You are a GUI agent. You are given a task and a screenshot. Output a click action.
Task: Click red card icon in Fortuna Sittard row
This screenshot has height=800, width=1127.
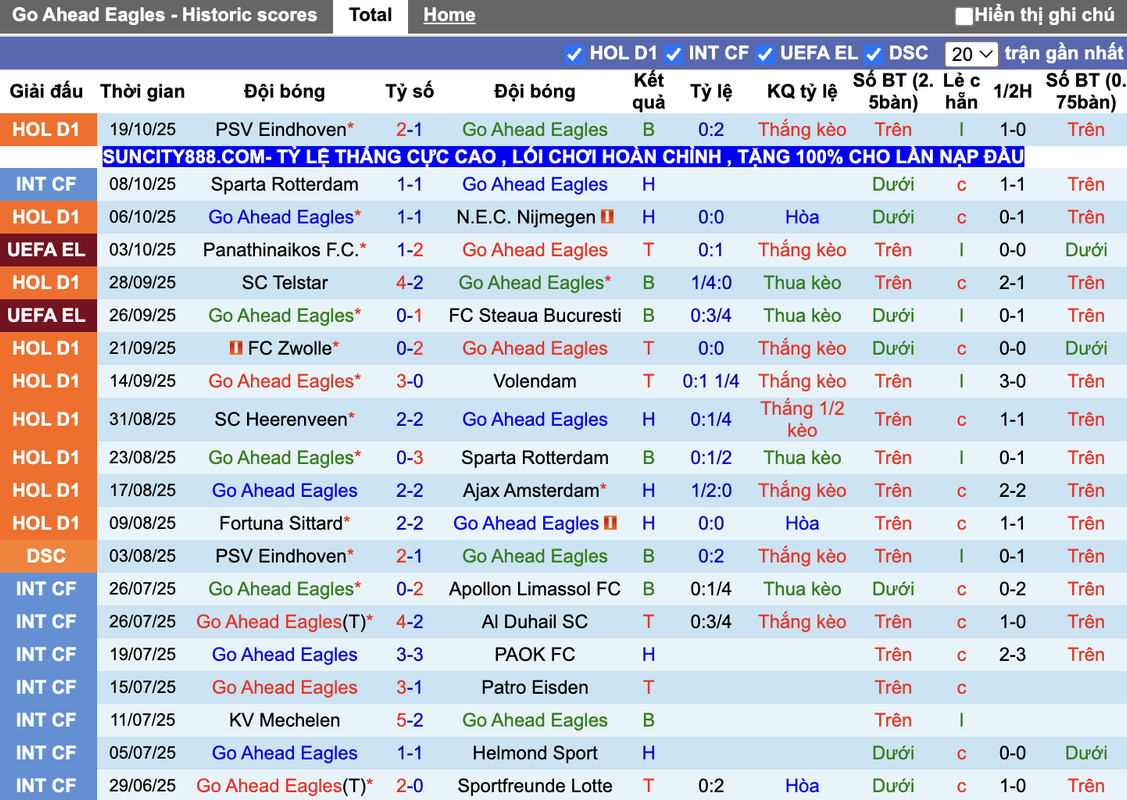click(x=610, y=523)
